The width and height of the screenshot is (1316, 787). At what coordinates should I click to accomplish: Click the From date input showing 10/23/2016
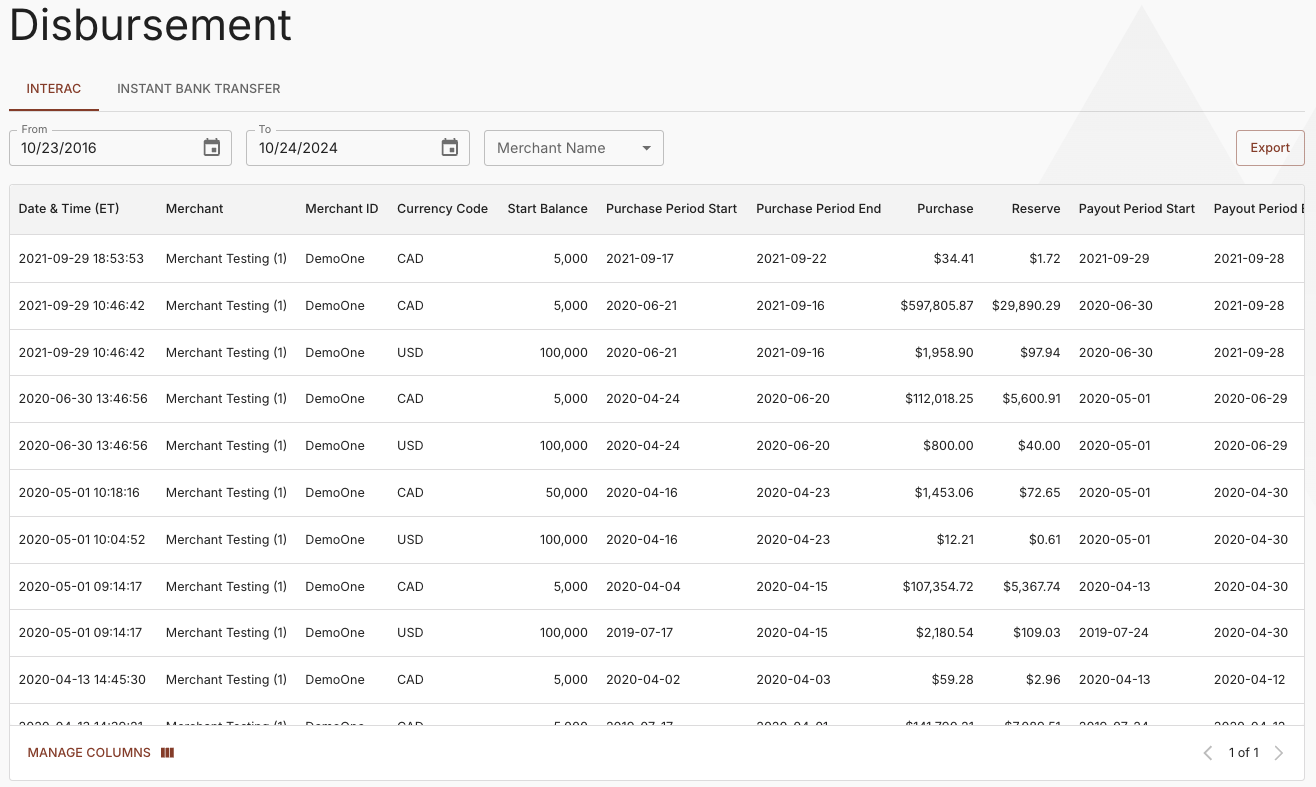pyautogui.click(x=100, y=147)
